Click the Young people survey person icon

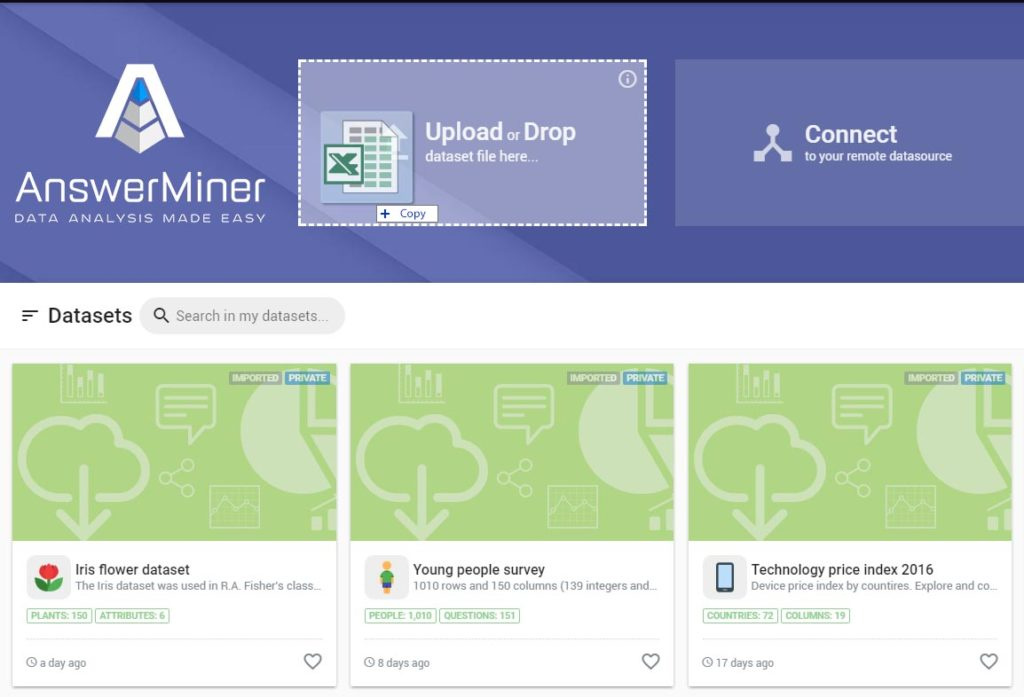tap(386, 577)
